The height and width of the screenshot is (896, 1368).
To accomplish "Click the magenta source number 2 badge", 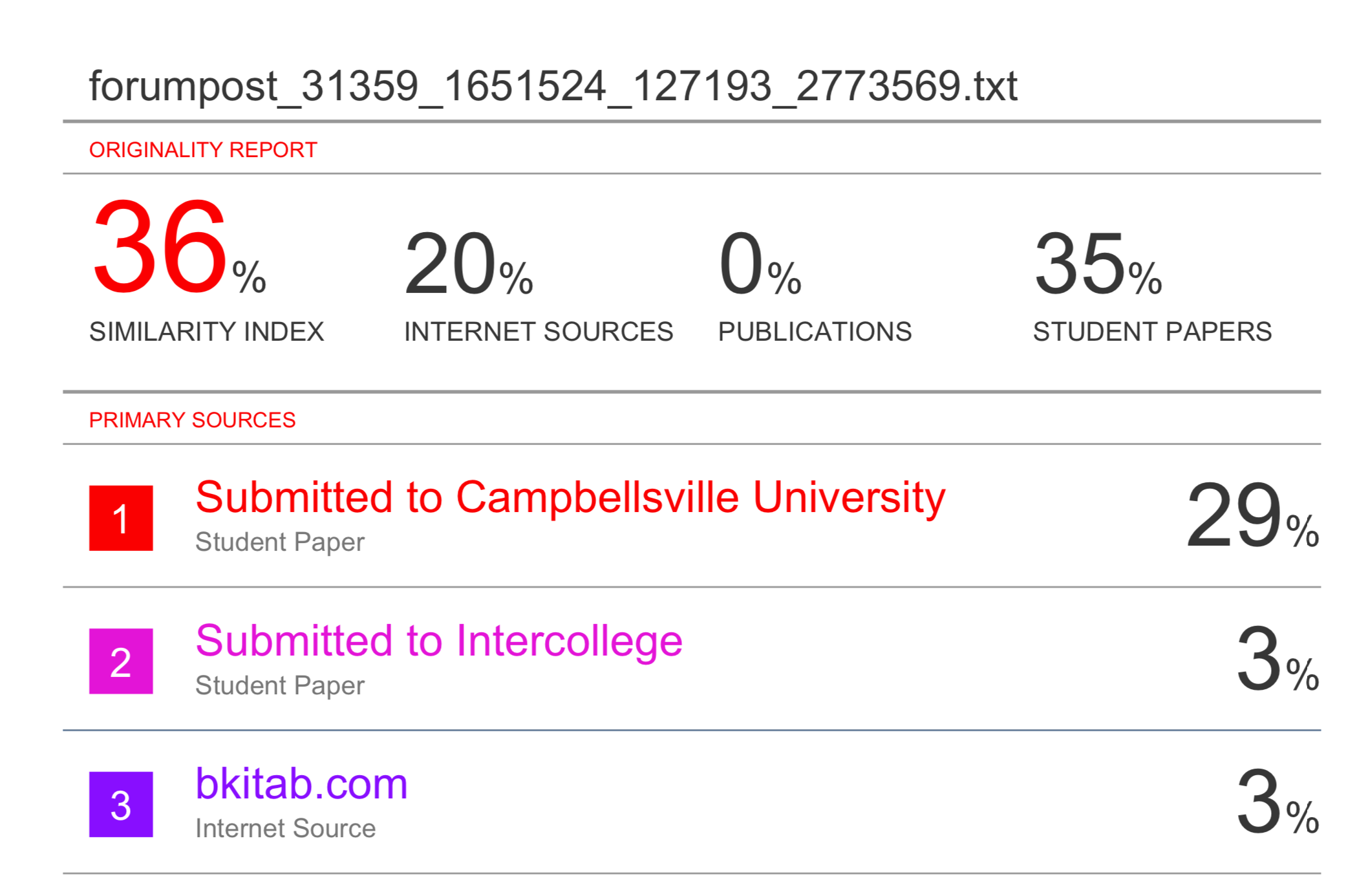I will click(121, 661).
